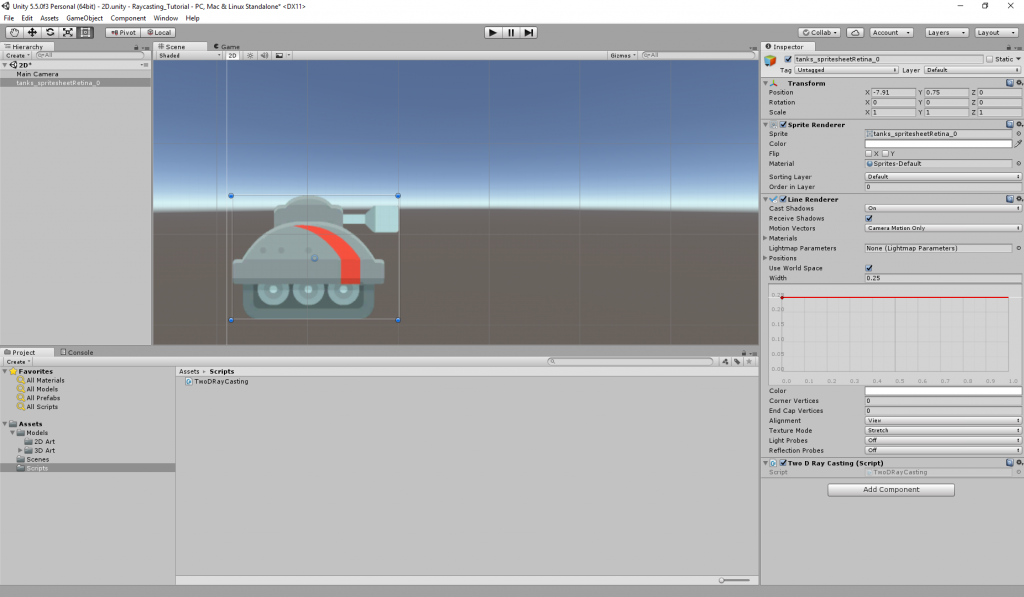Viewport: 1024px width, 597px height.
Task: Toggle the Use World Space checkbox
Action: pyautogui.click(x=869, y=268)
